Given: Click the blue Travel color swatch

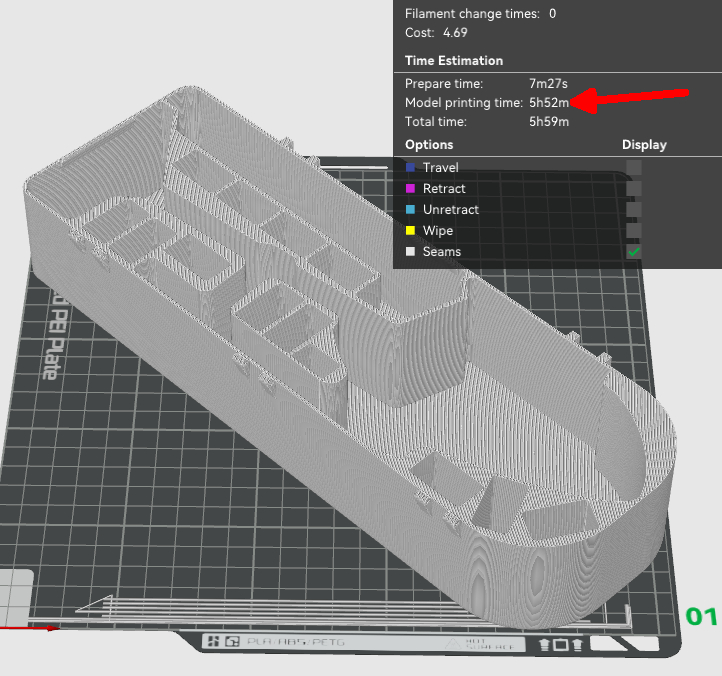Looking at the screenshot, I should [411, 168].
